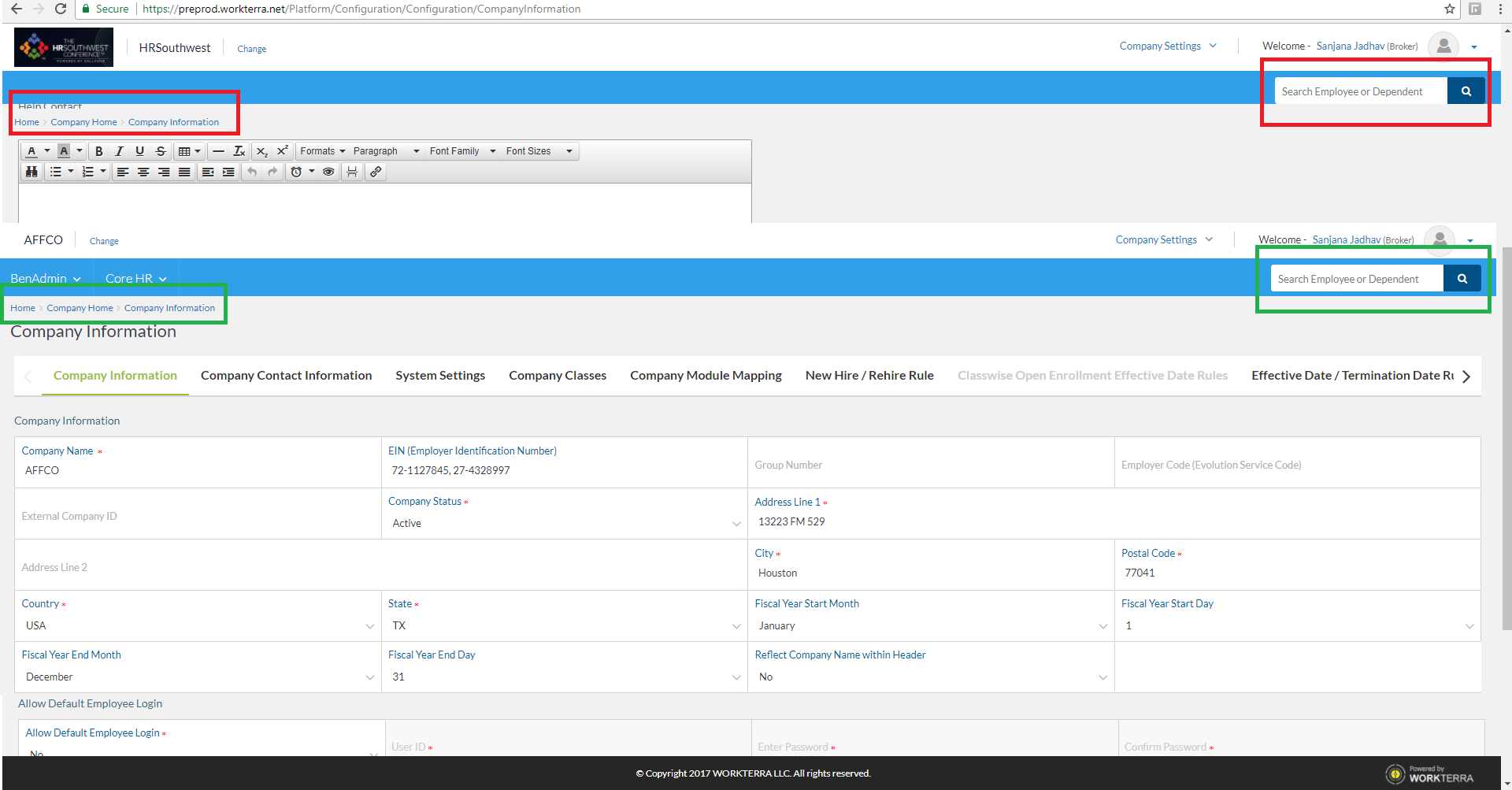Click the find and replace binoculars icon
This screenshot has width=1512, height=790.
pos(31,172)
